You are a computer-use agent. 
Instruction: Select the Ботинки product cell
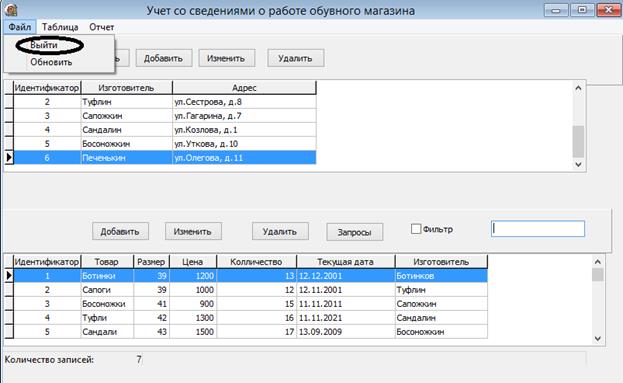click(107, 276)
